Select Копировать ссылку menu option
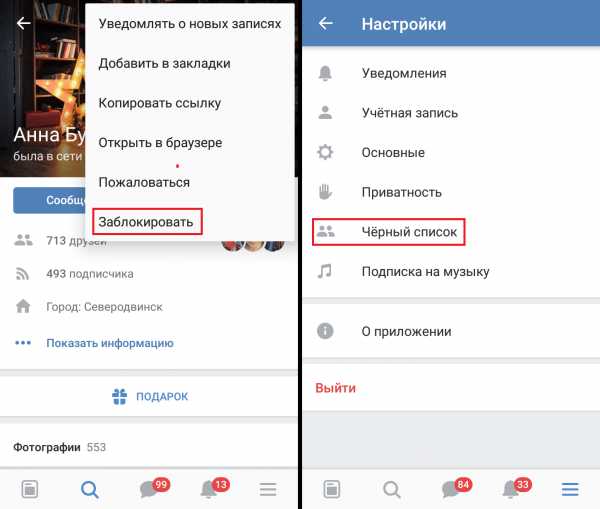The image size is (600, 509). click(x=160, y=103)
